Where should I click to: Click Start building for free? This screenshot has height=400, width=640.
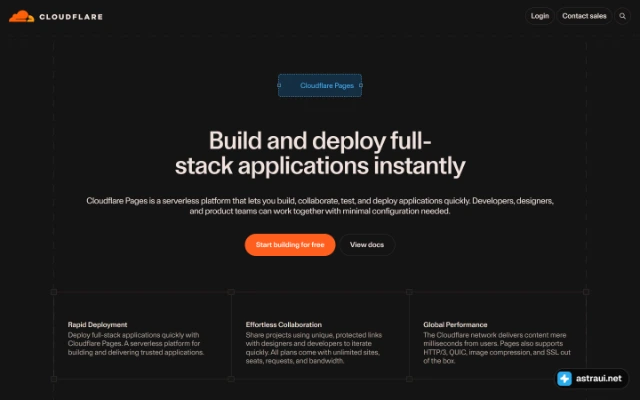290,245
